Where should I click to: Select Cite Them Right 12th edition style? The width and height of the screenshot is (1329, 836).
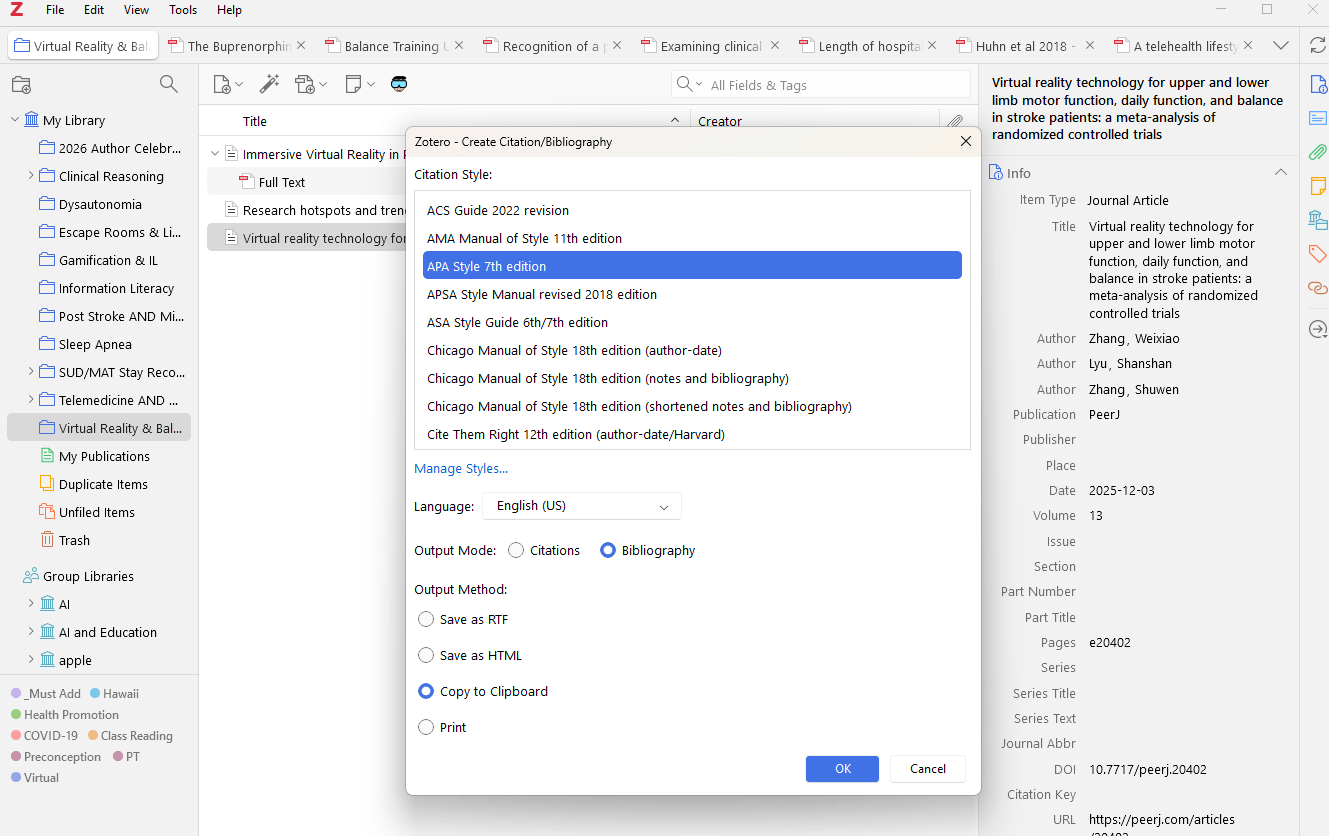692,434
